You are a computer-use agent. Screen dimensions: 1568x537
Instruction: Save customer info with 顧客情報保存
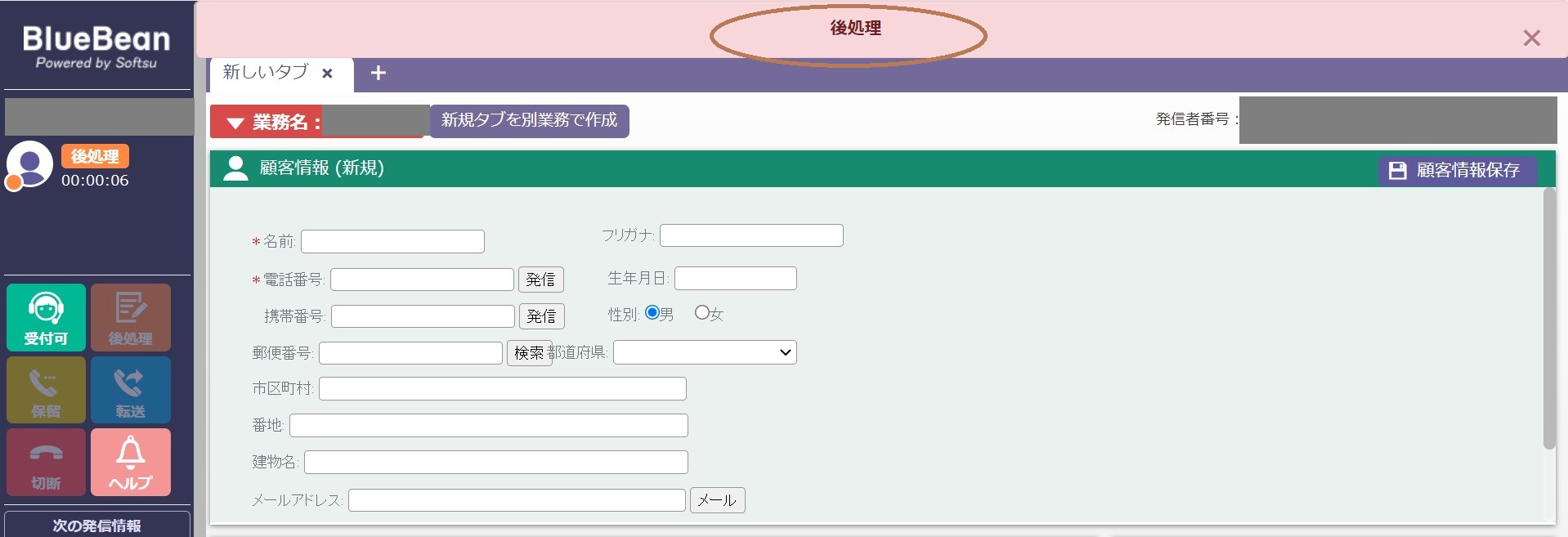[x=1458, y=170]
